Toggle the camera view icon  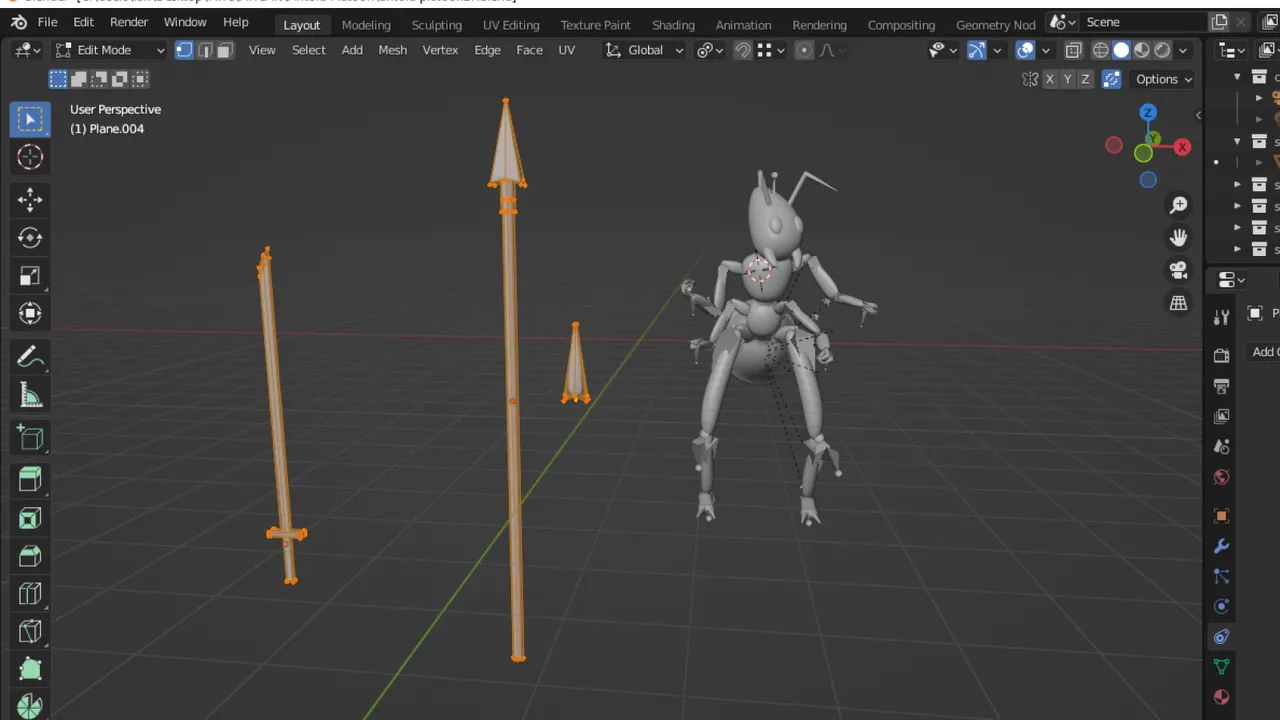tap(1179, 270)
